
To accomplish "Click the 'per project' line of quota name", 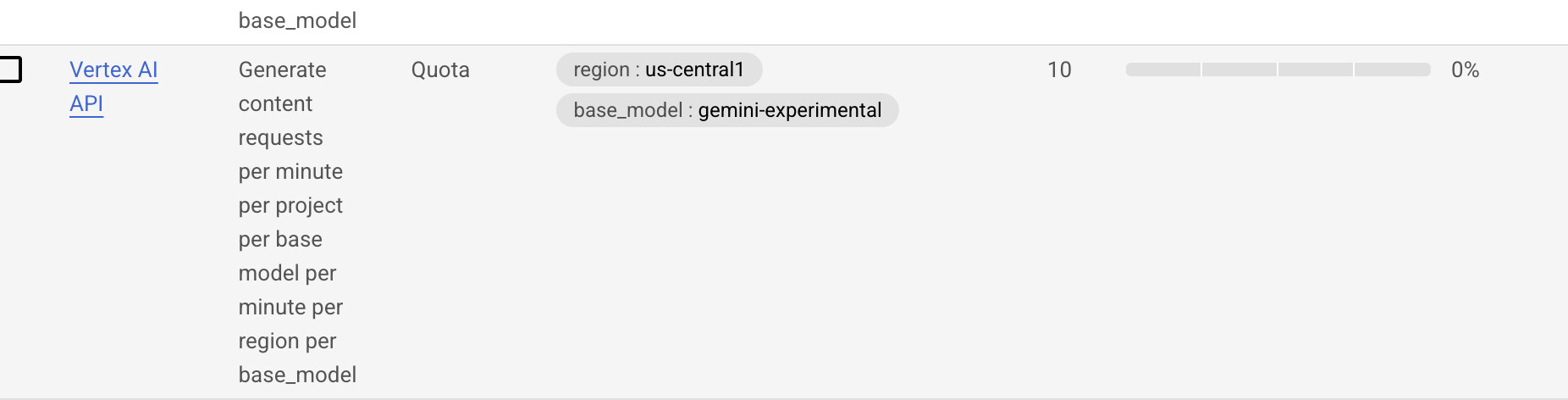I will (x=290, y=205).
